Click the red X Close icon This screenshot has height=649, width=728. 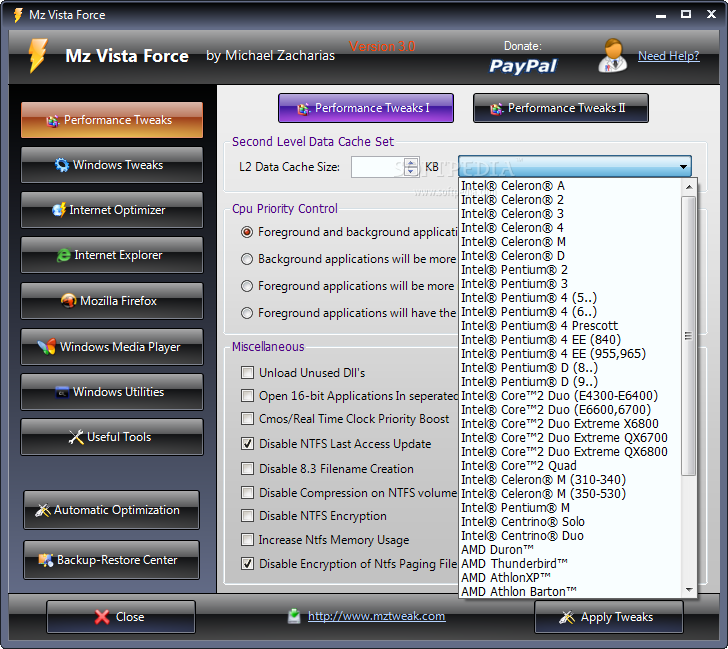(x=102, y=617)
